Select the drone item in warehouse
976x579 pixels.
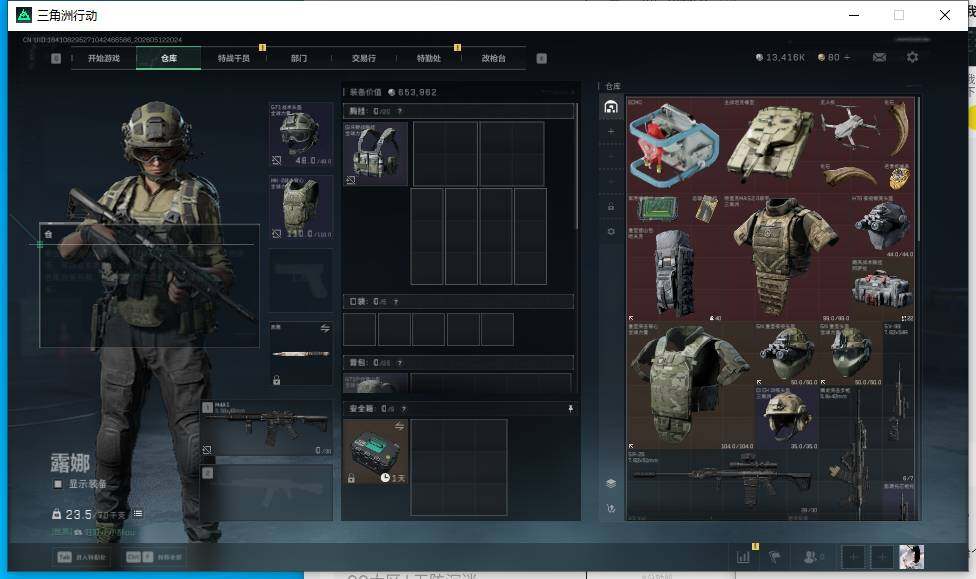[x=849, y=128]
